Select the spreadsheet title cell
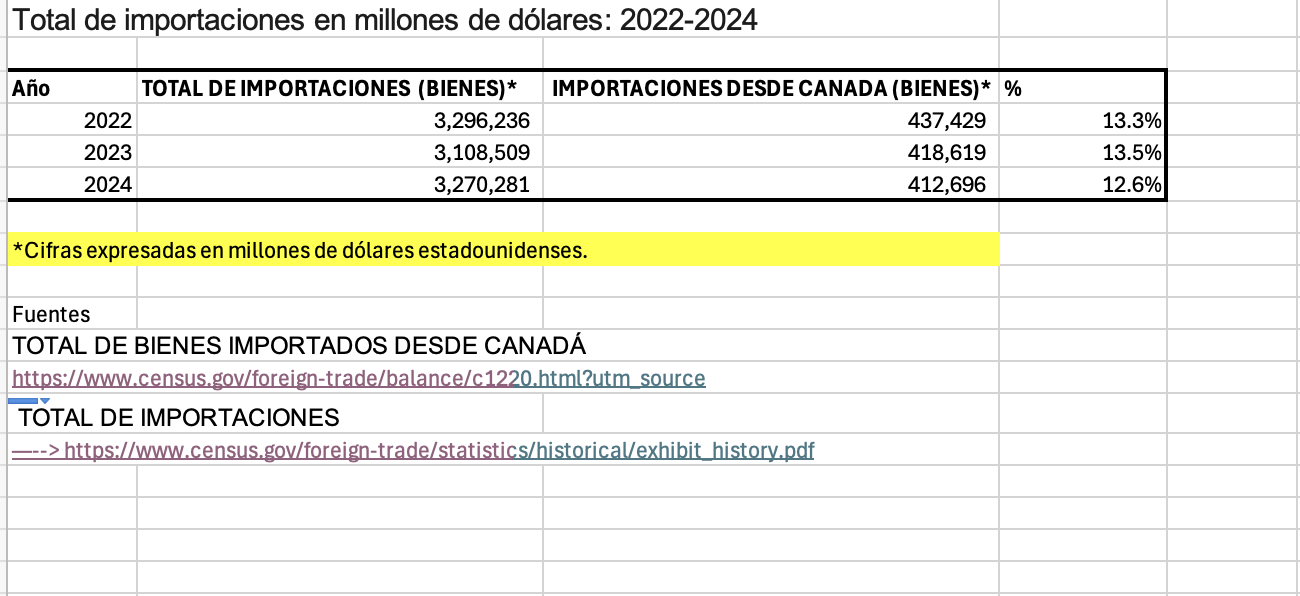Viewport: 1300px width, 596px height. (385, 20)
